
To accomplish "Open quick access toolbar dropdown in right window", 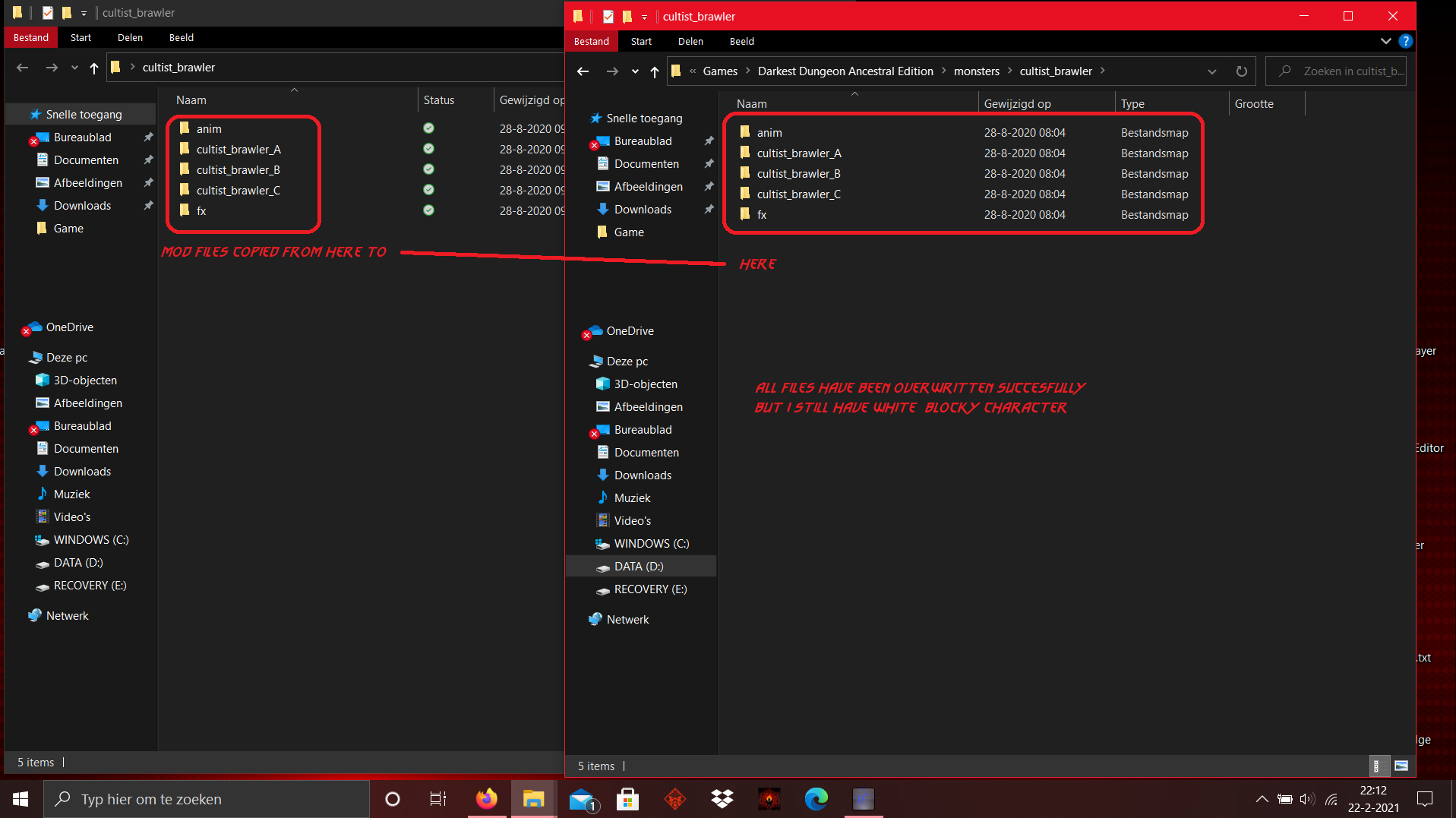I will coord(643,17).
